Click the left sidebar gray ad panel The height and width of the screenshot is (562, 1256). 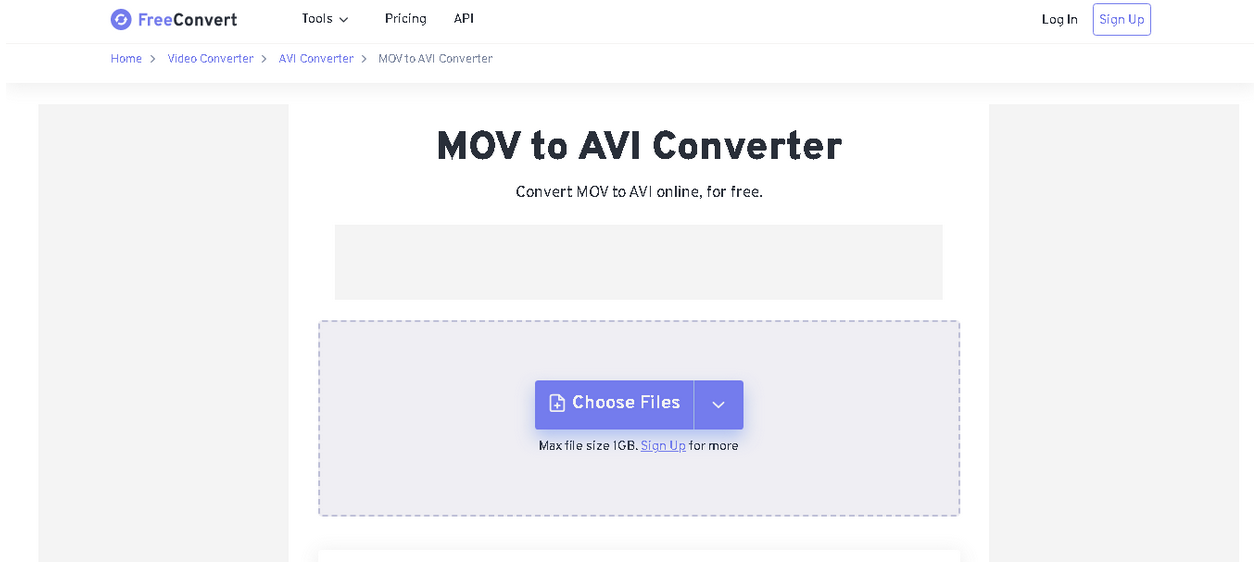(x=163, y=330)
